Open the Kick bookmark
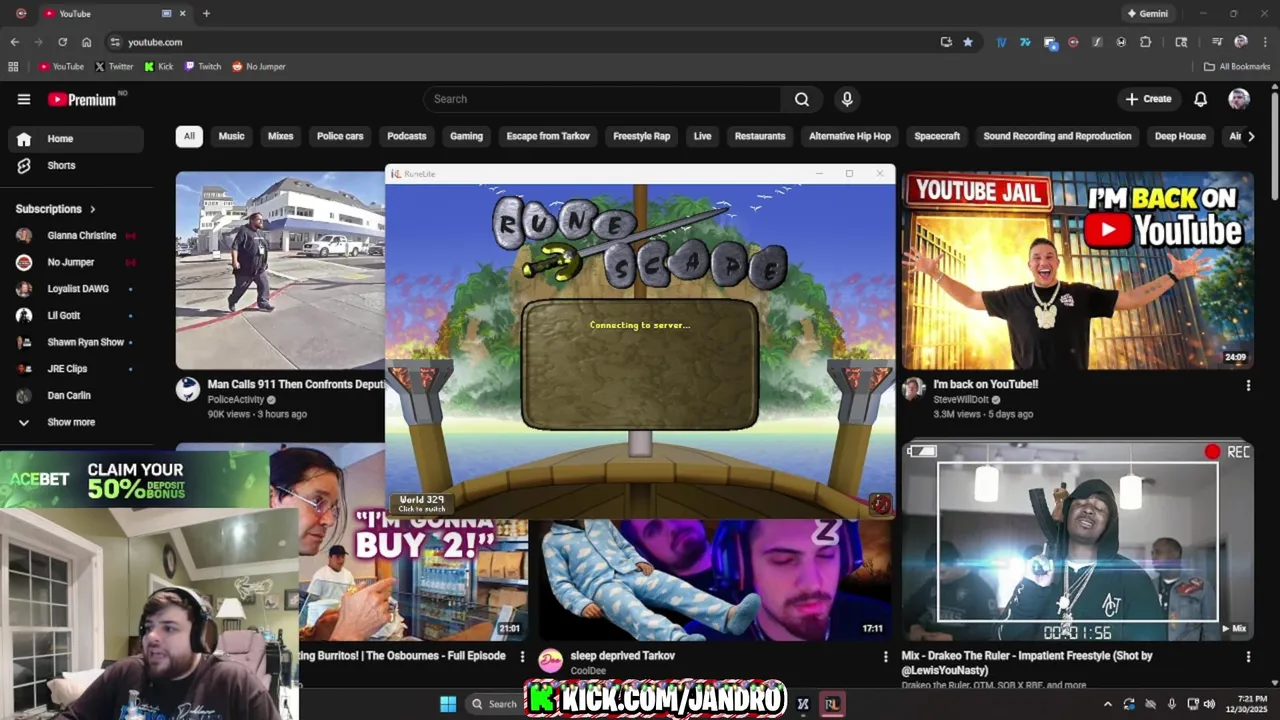Image resolution: width=1280 pixels, height=720 pixels. 159,67
